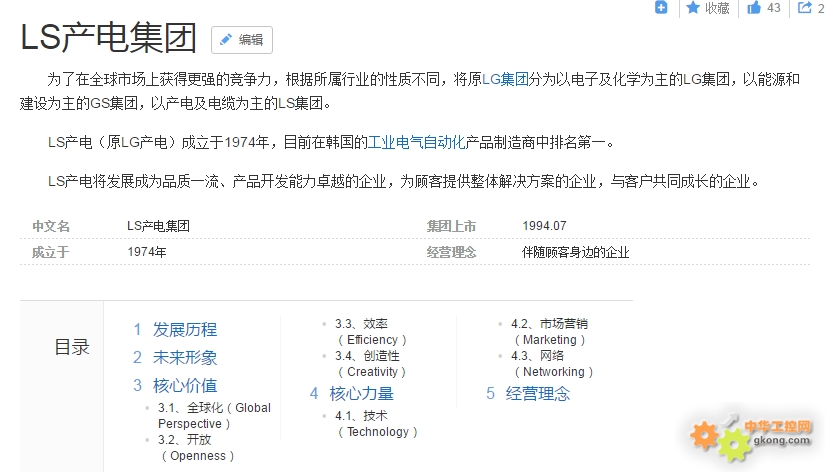Click the blue plus icon at top
This screenshot has height=472, width=825.
tap(661, 7)
